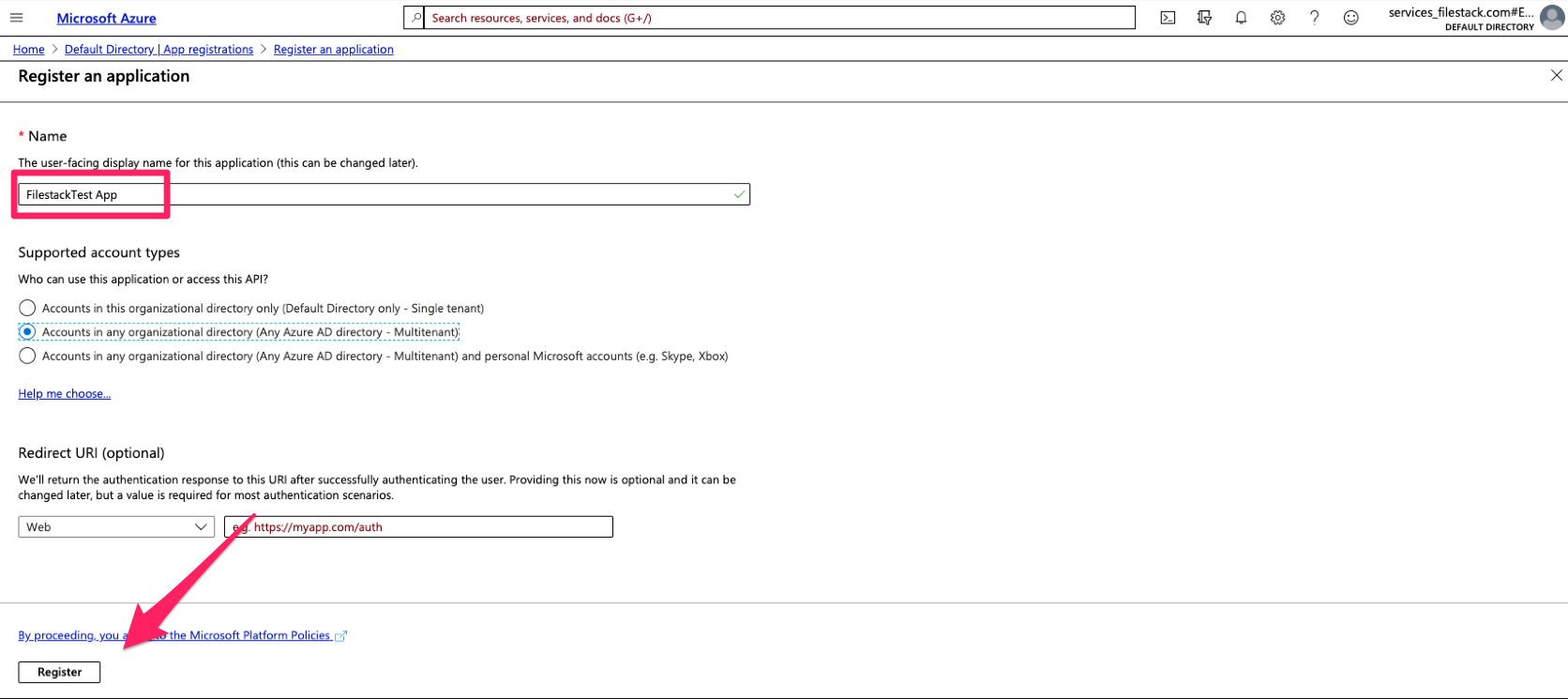
Task: Click the Register button
Action: pyautogui.click(x=59, y=672)
